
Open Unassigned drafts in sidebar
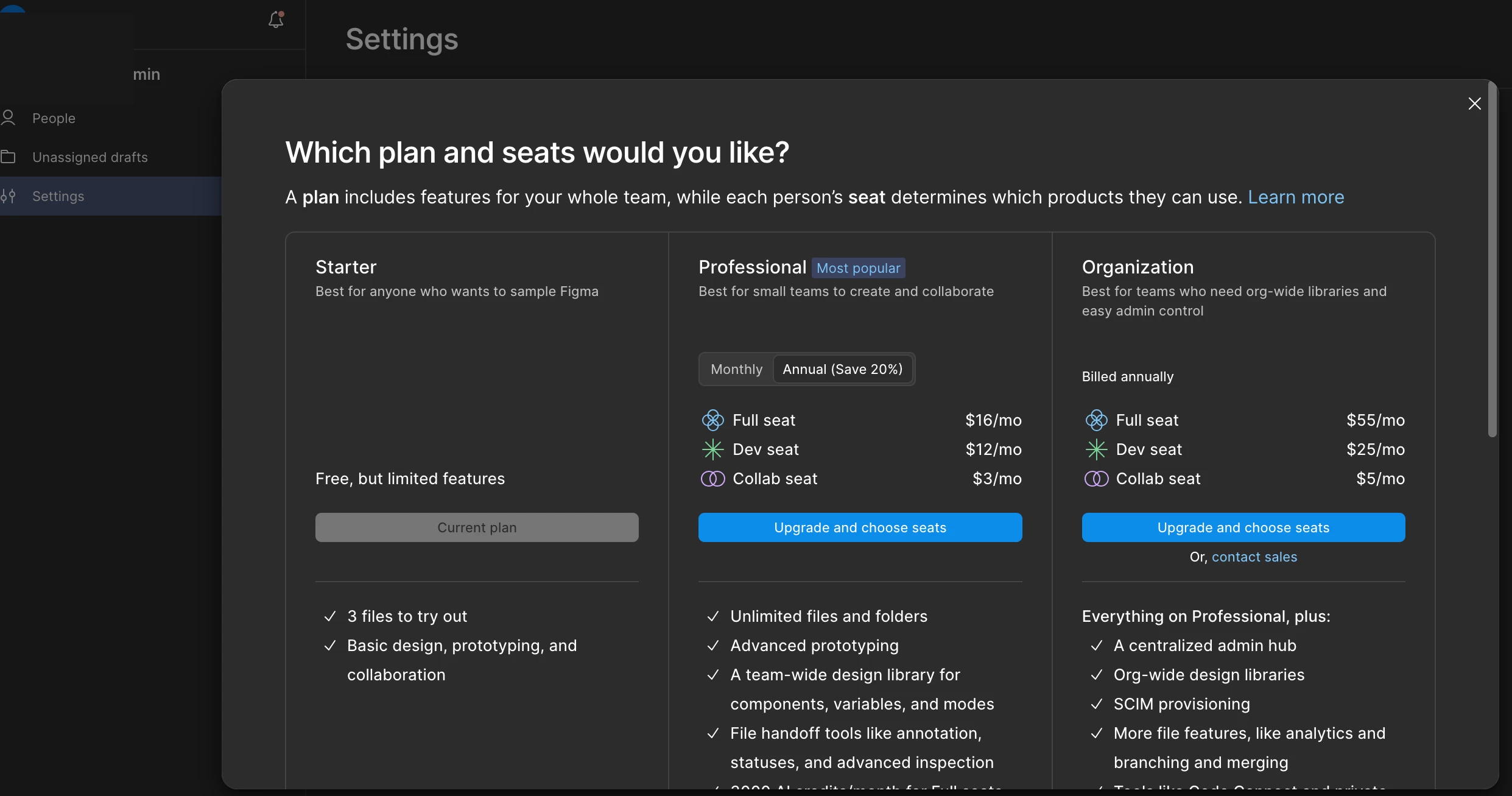90,157
